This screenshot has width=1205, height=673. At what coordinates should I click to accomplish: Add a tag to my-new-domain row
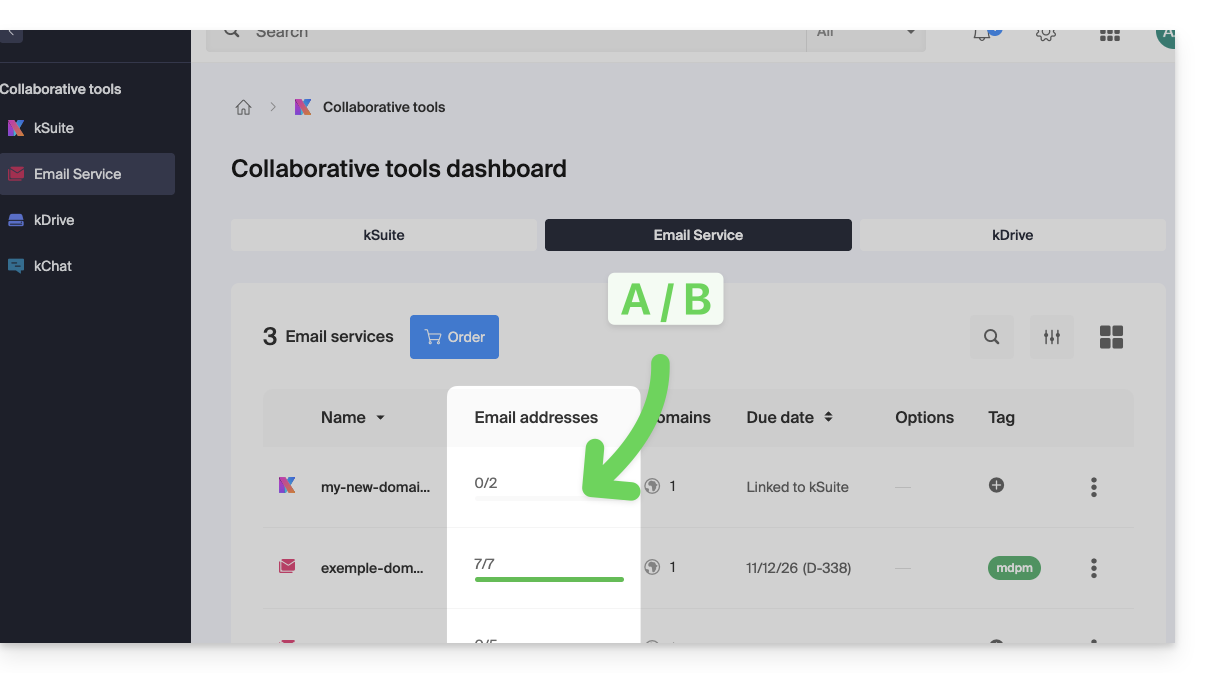(996, 485)
